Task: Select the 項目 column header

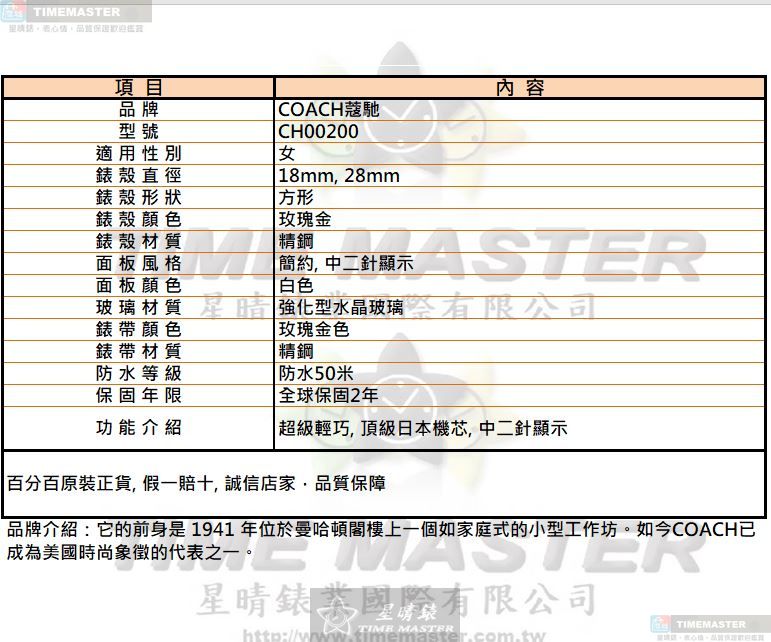Action: (x=138, y=88)
